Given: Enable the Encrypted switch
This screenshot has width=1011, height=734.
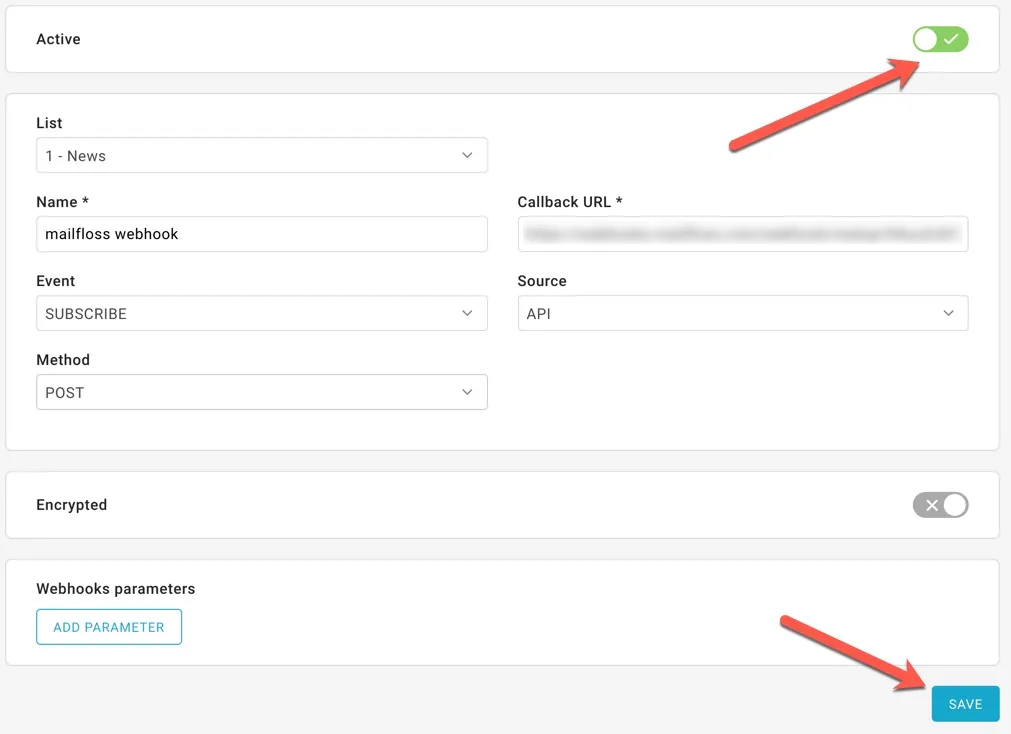Looking at the screenshot, I should [940, 505].
